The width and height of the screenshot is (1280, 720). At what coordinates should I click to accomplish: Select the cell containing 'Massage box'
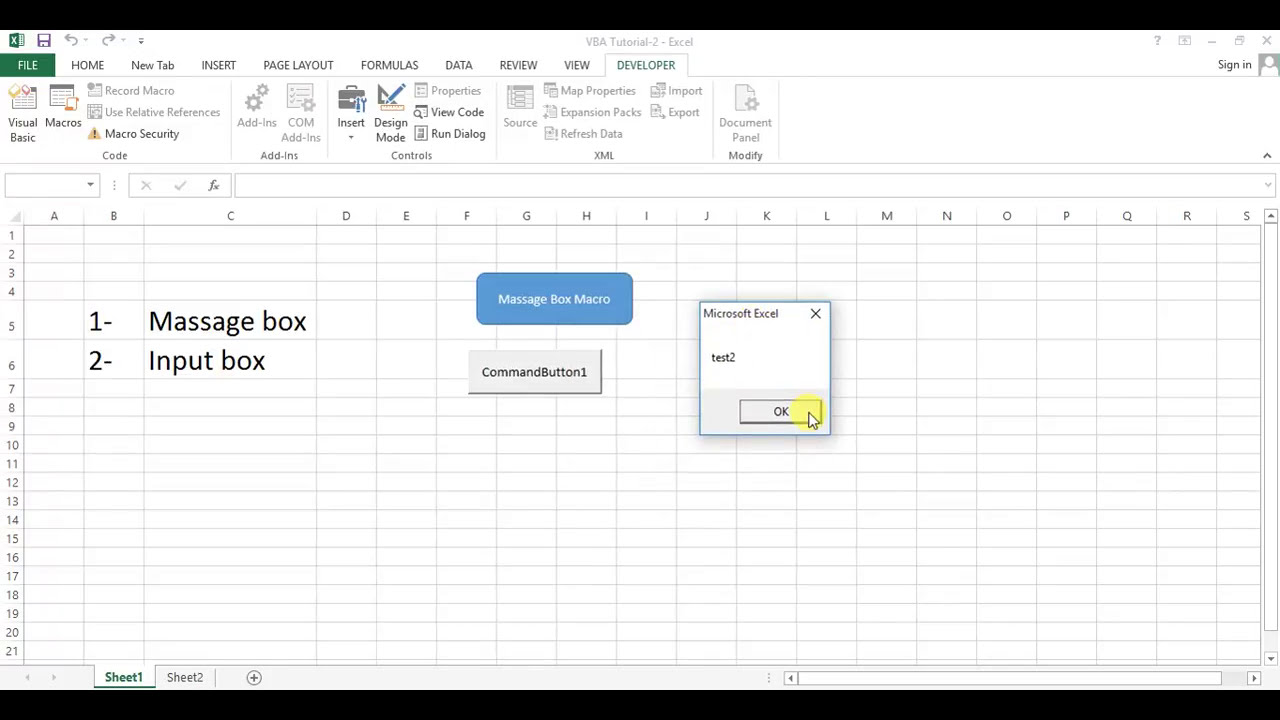point(230,321)
